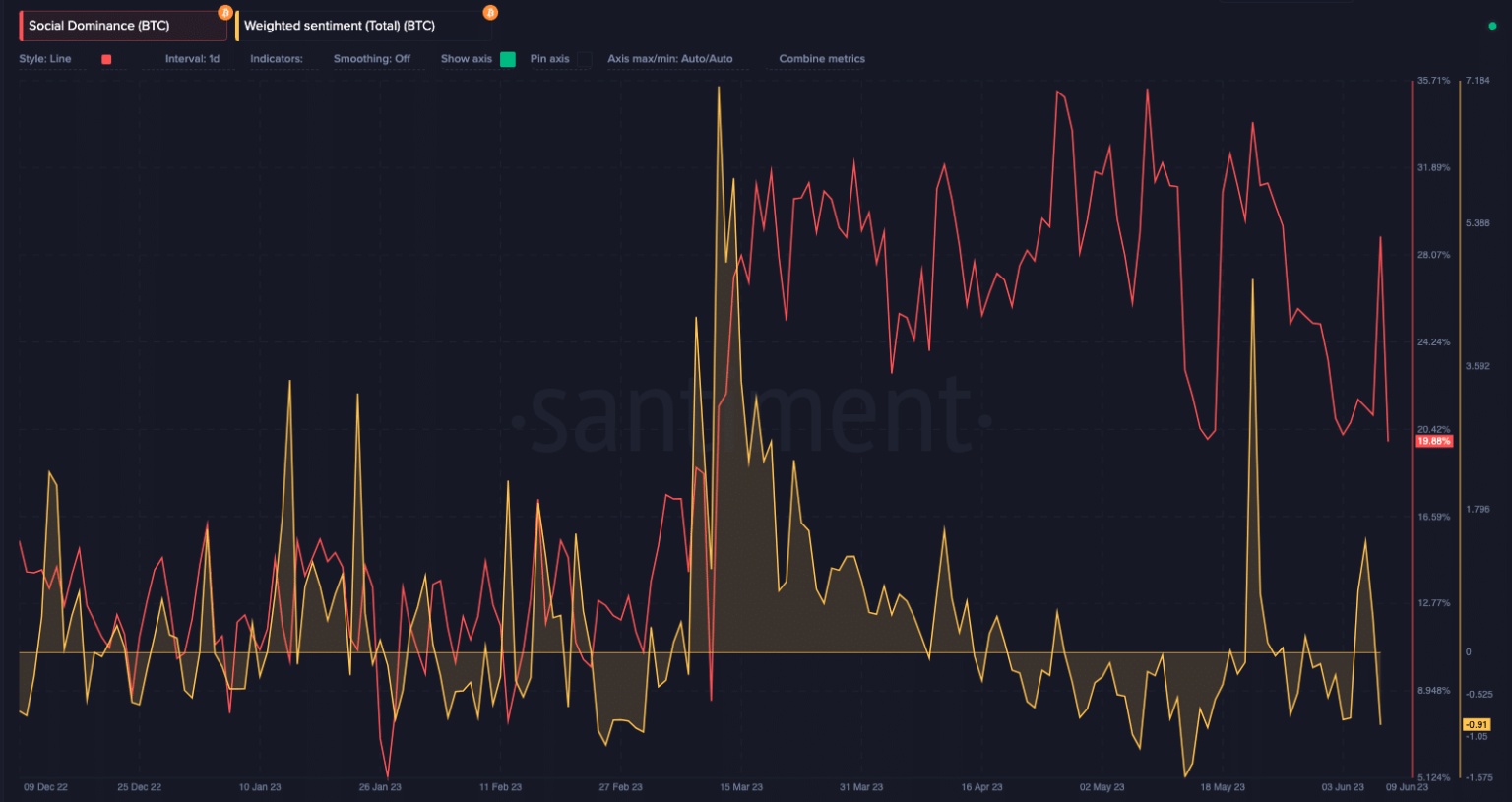Toggle the green Show axis switch
1512x802 pixels.
[508, 59]
